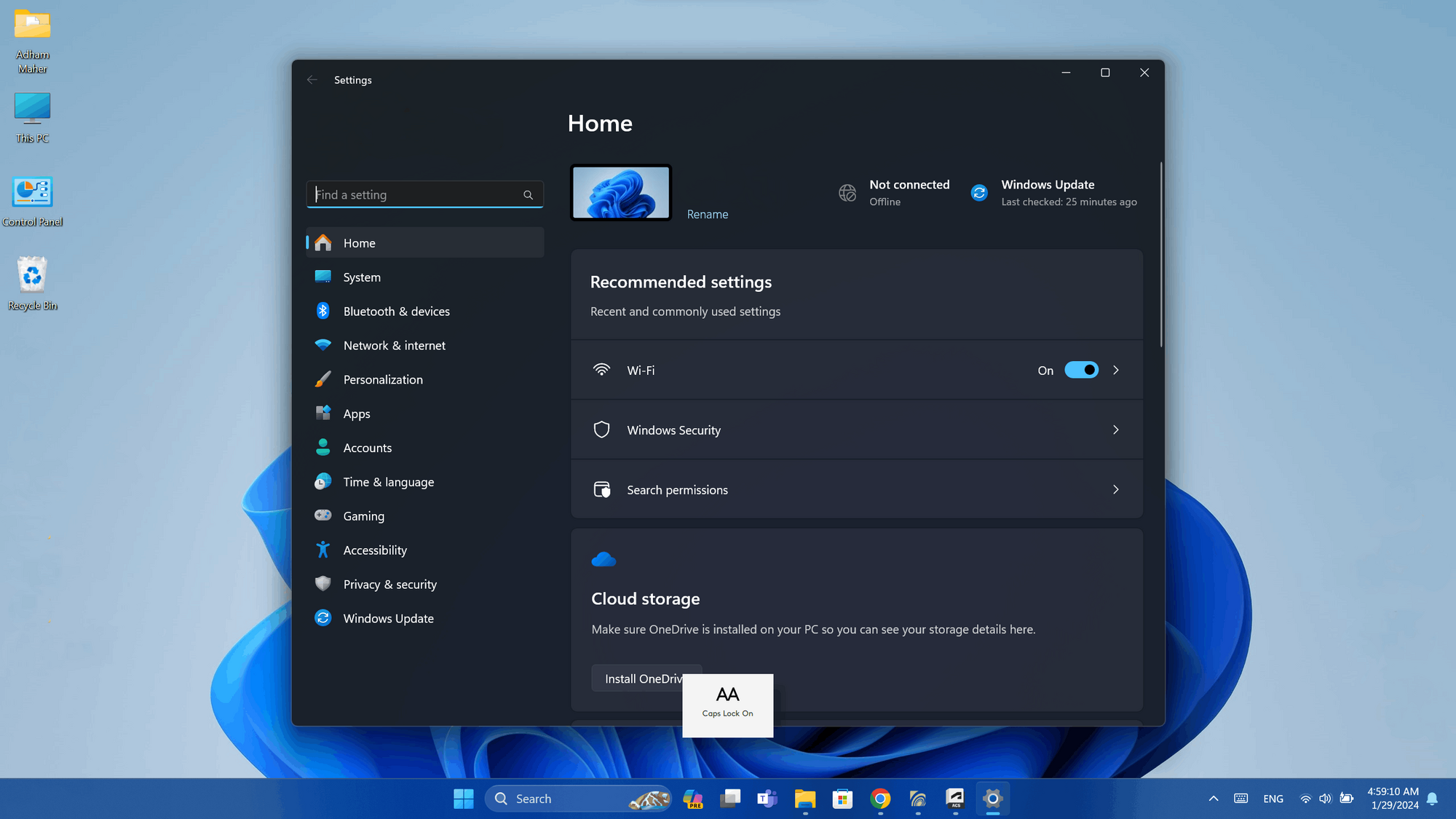Viewport: 1456px width, 819px height.
Task: Click the back arrow in the Settings title bar
Action: pyautogui.click(x=312, y=80)
